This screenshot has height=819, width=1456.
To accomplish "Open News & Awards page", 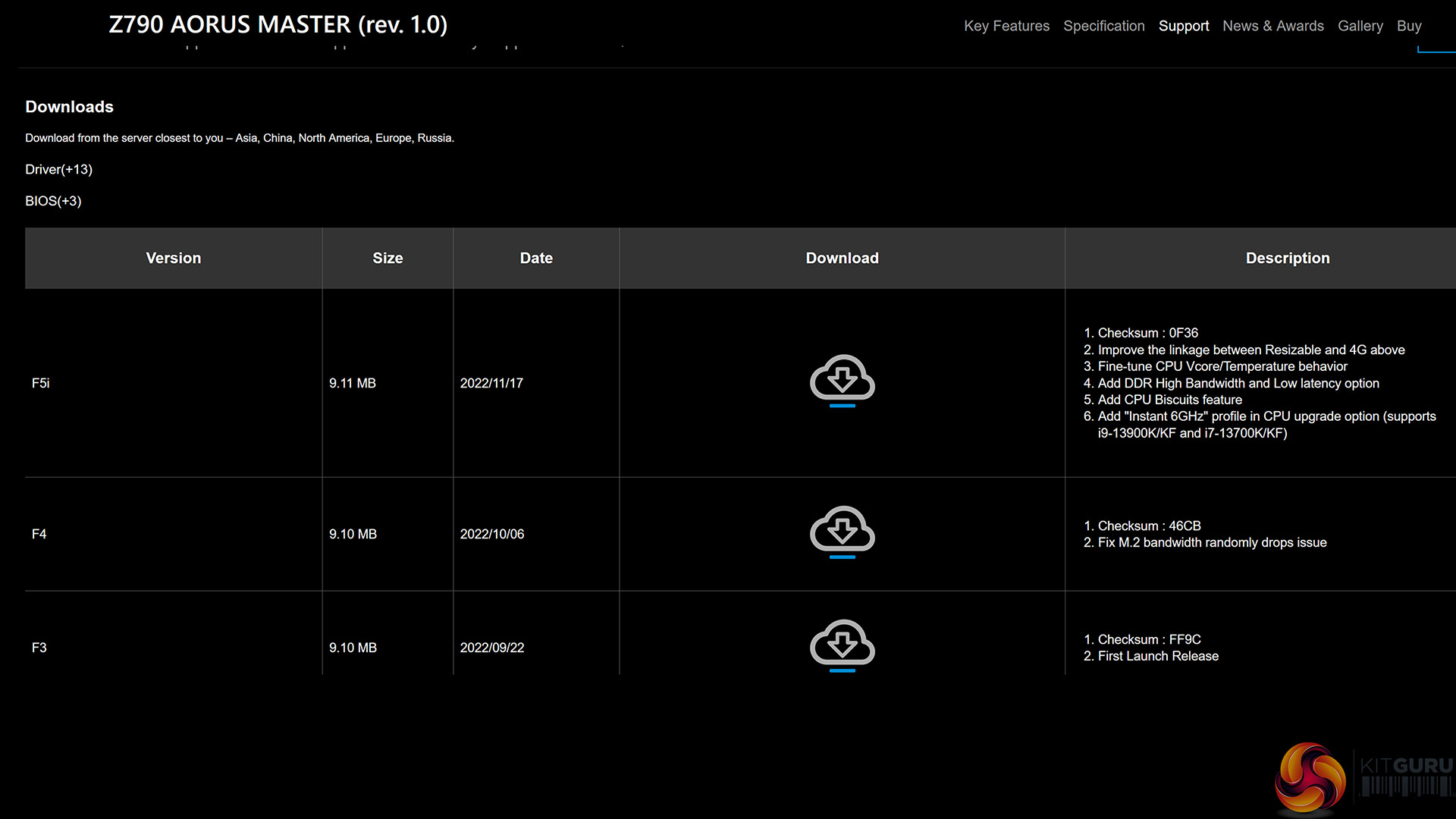I will pyautogui.click(x=1272, y=26).
